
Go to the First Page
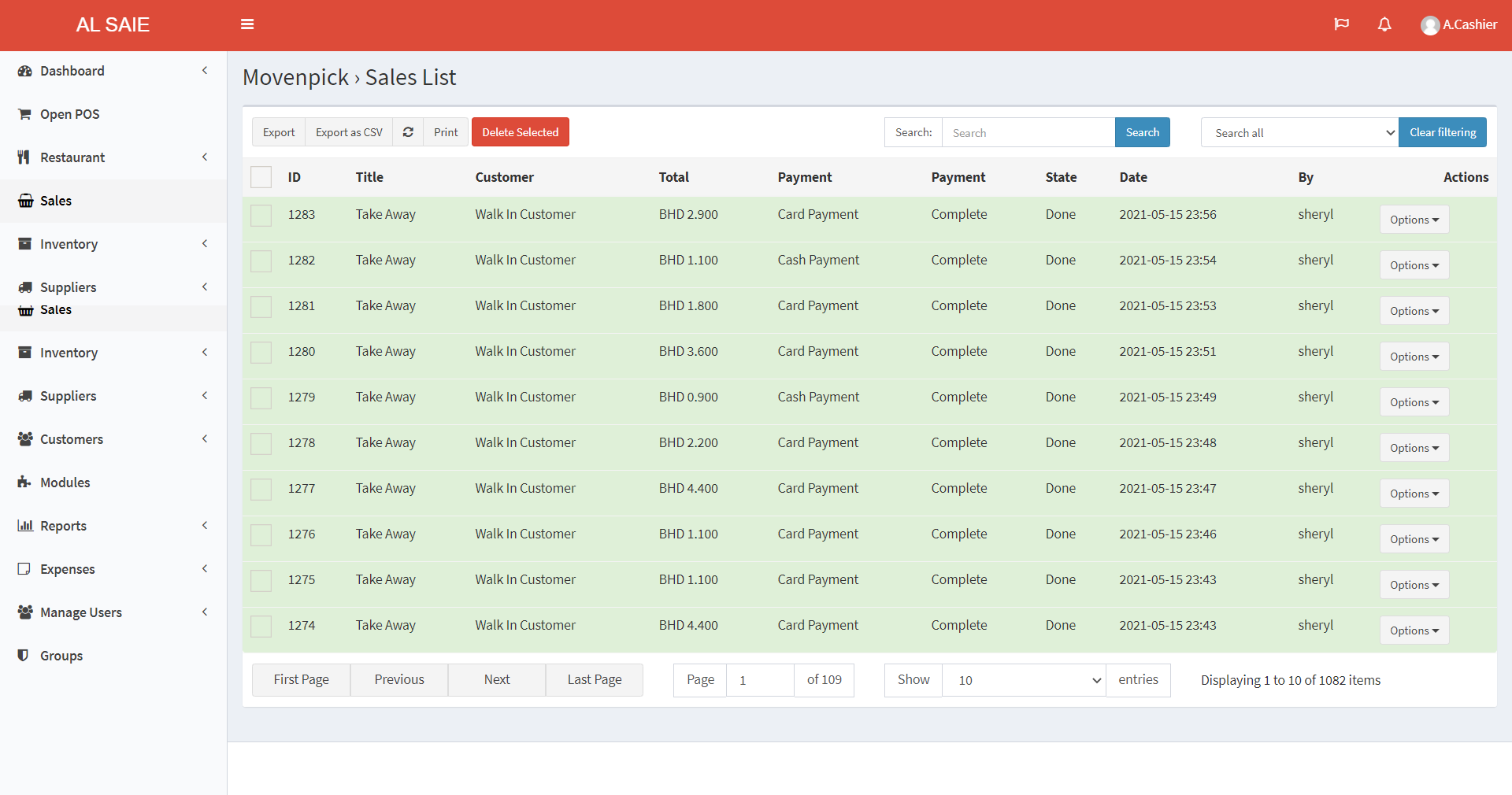point(302,680)
